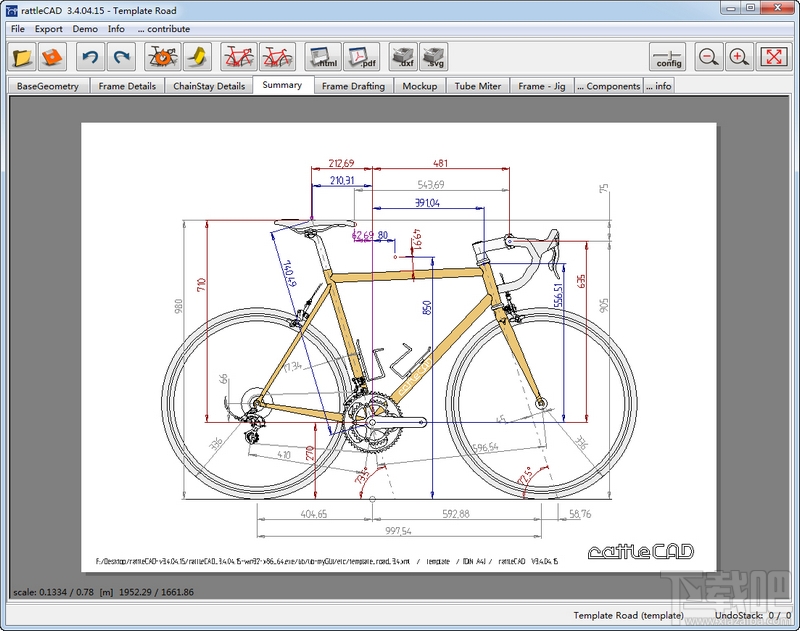Click the 212,69 red saddle offset dimension
This screenshot has height=631, width=800.
(x=341, y=163)
